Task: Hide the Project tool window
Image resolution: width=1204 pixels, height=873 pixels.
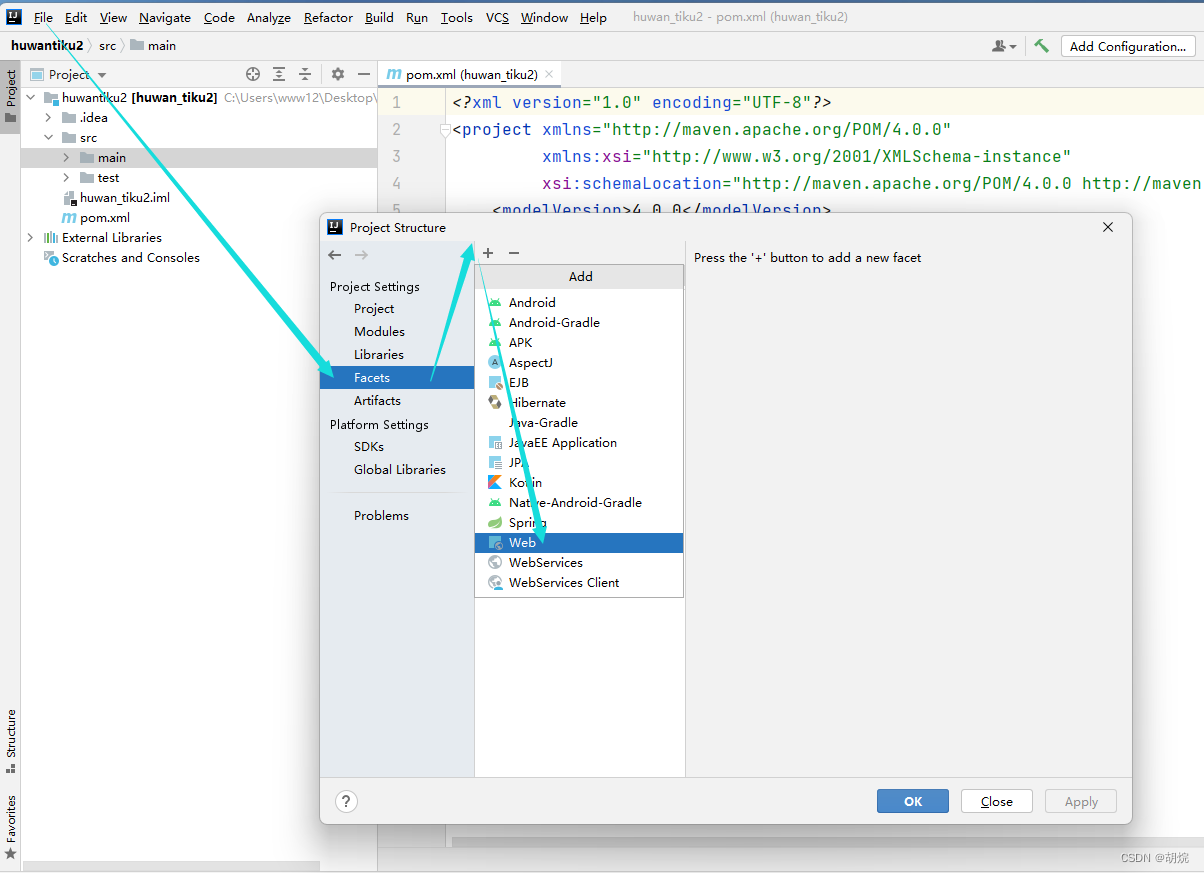Action: pyautogui.click(x=364, y=74)
